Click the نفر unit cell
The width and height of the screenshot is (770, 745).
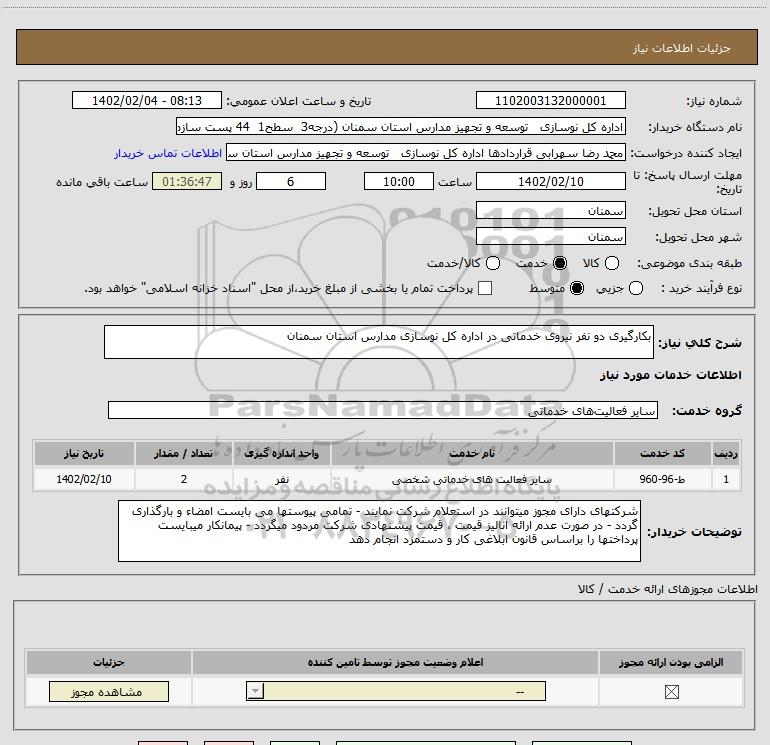(x=281, y=479)
